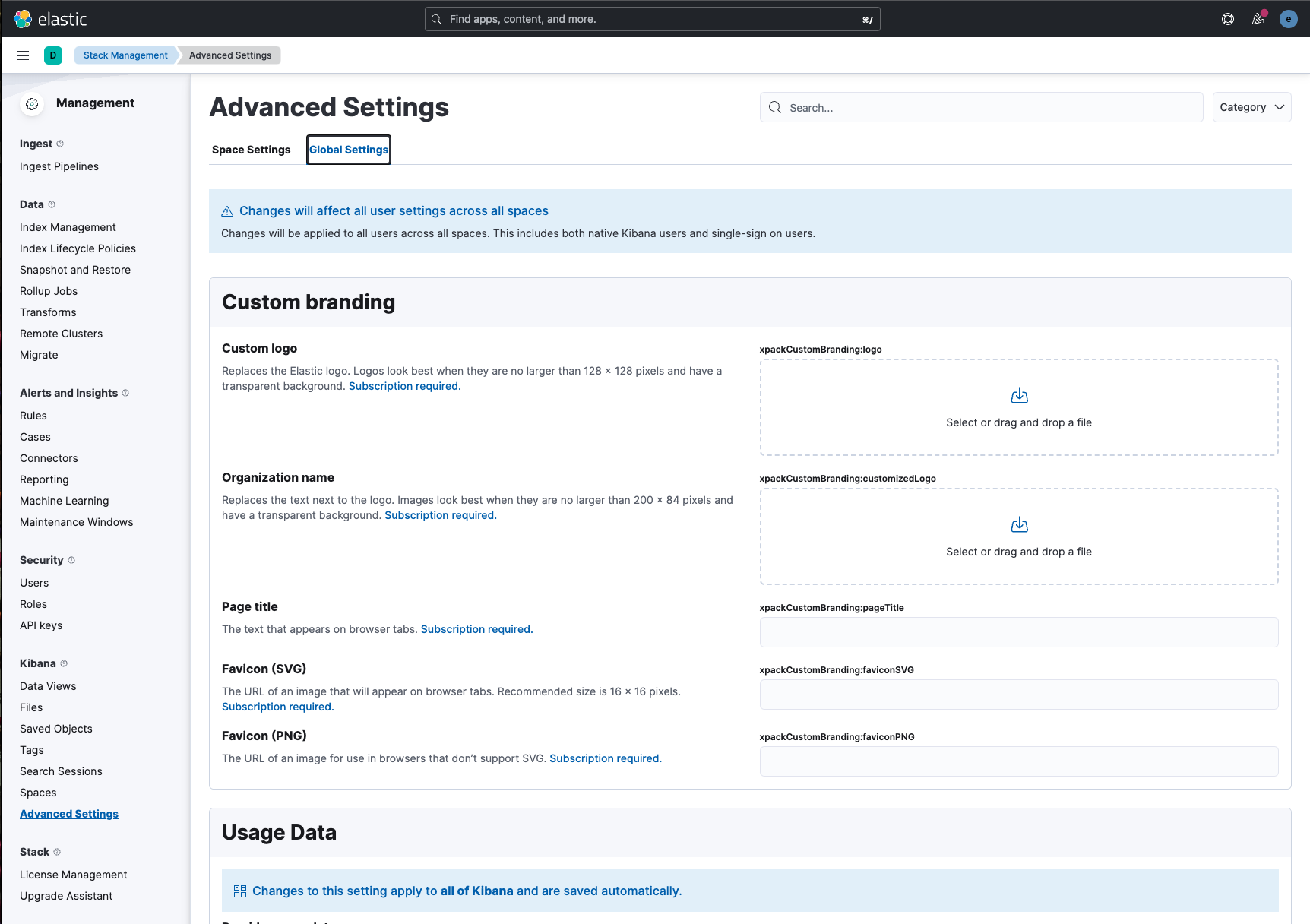Image resolution: width=1310 pixels, height=924 pixels.
Task: Open the hamburger navigation menu
Action: coord(23,55)
